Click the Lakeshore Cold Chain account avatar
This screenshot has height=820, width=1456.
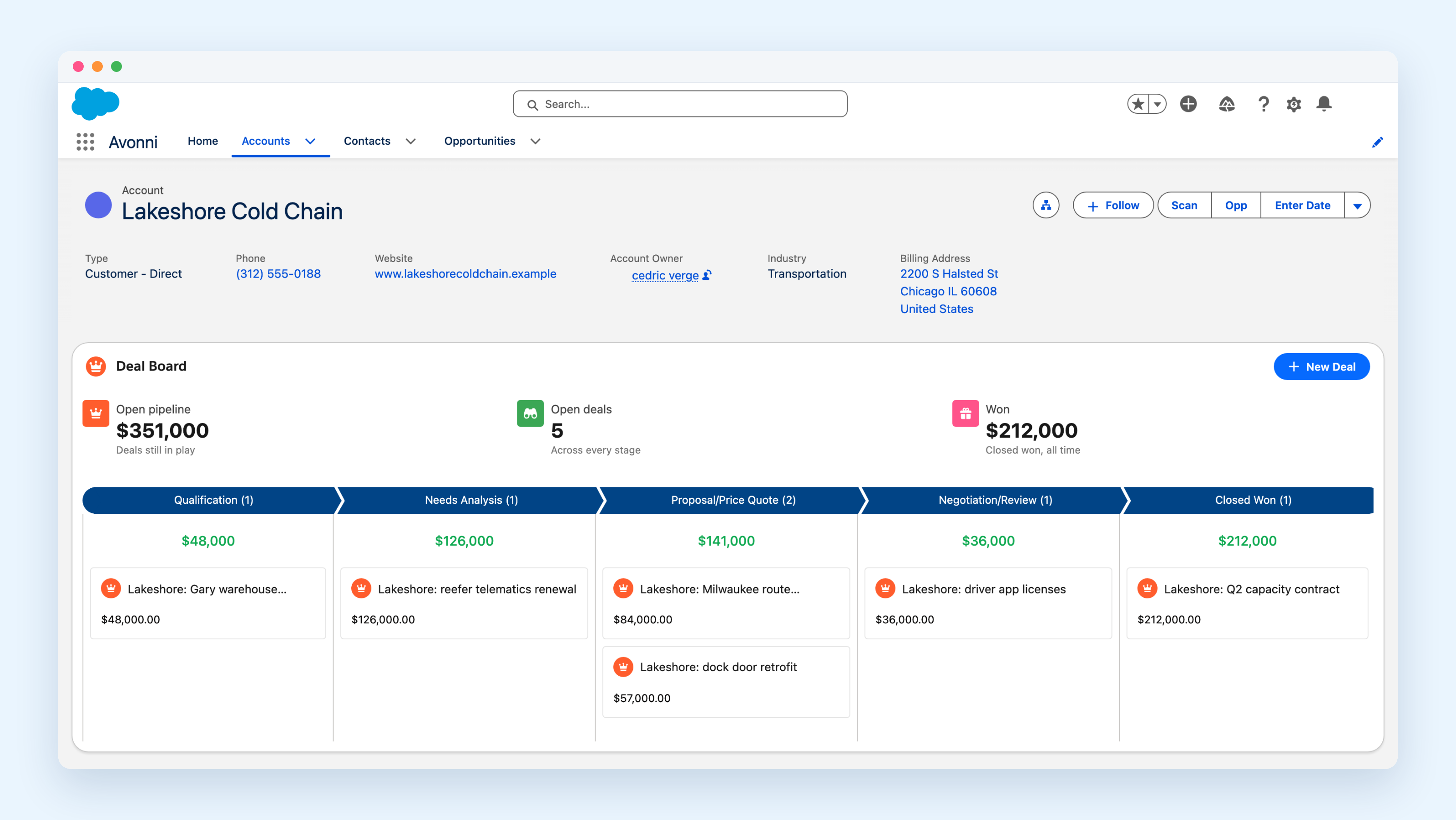tap(98, 205)
